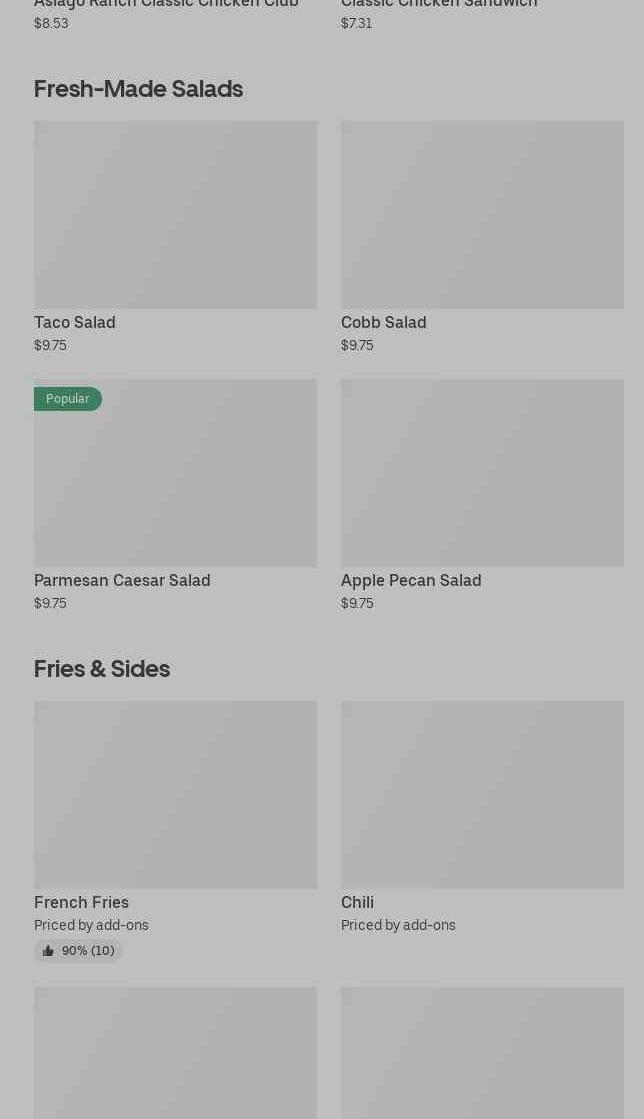644x1119 pixels.
Task: Click the Fries & Sides section heading
Action: click(102, 669)
